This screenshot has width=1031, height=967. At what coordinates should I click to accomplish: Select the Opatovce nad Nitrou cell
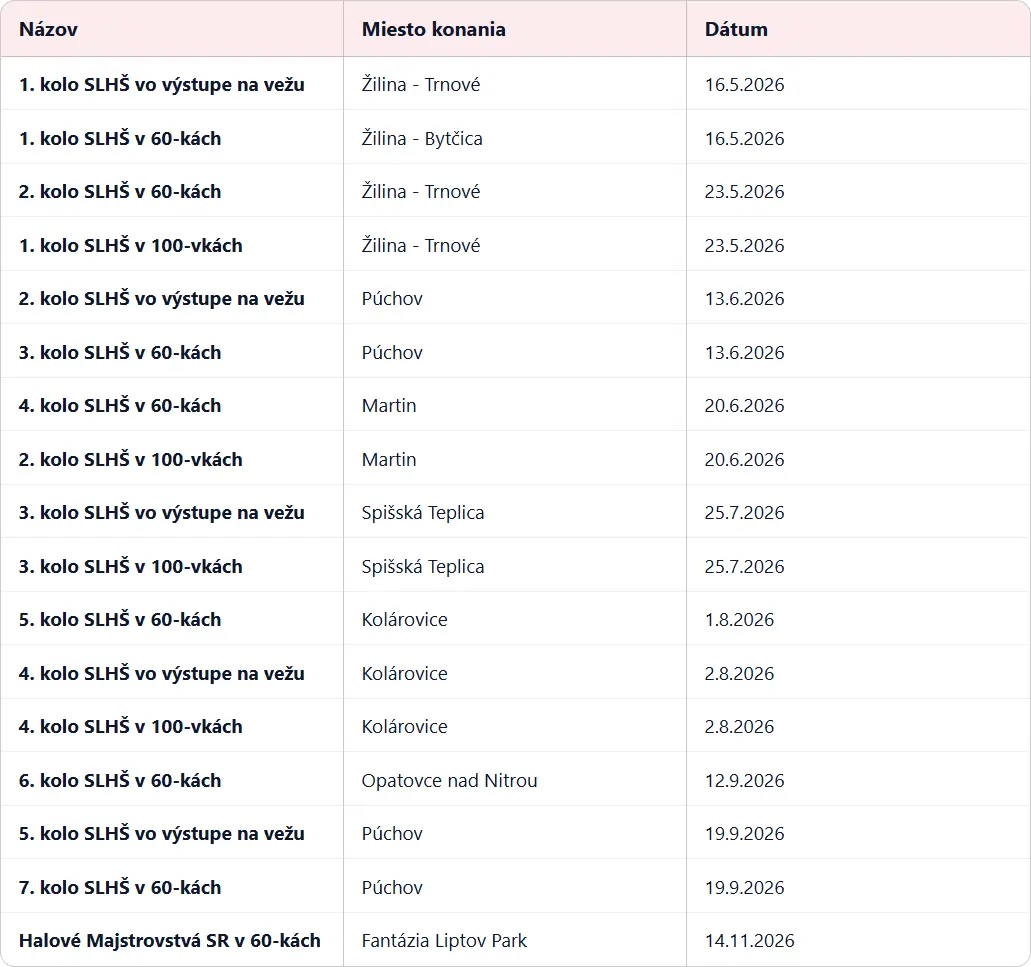tap(449, 781)
